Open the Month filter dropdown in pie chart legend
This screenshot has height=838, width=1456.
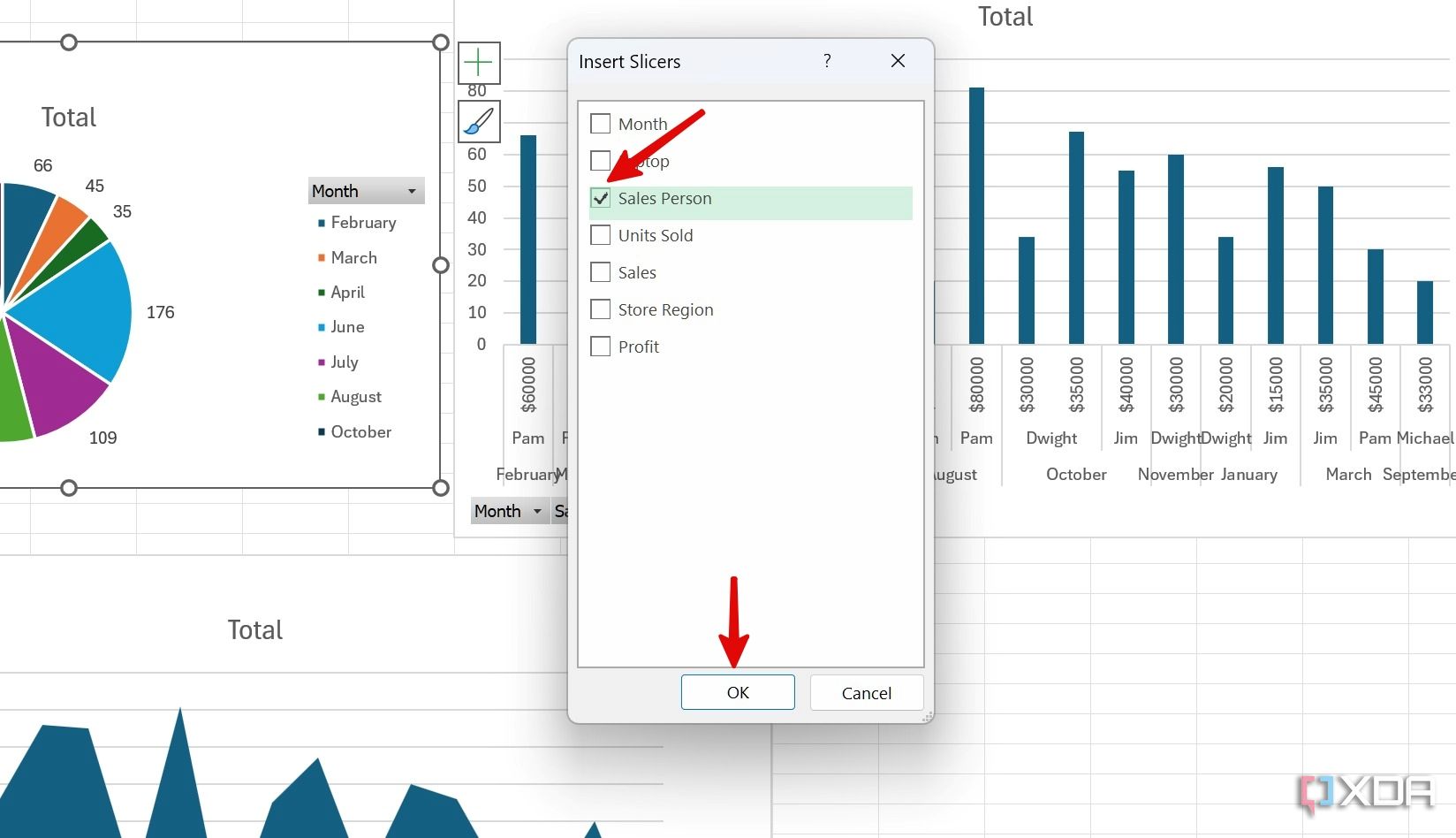pyautogui.click(x=367, y=191)
